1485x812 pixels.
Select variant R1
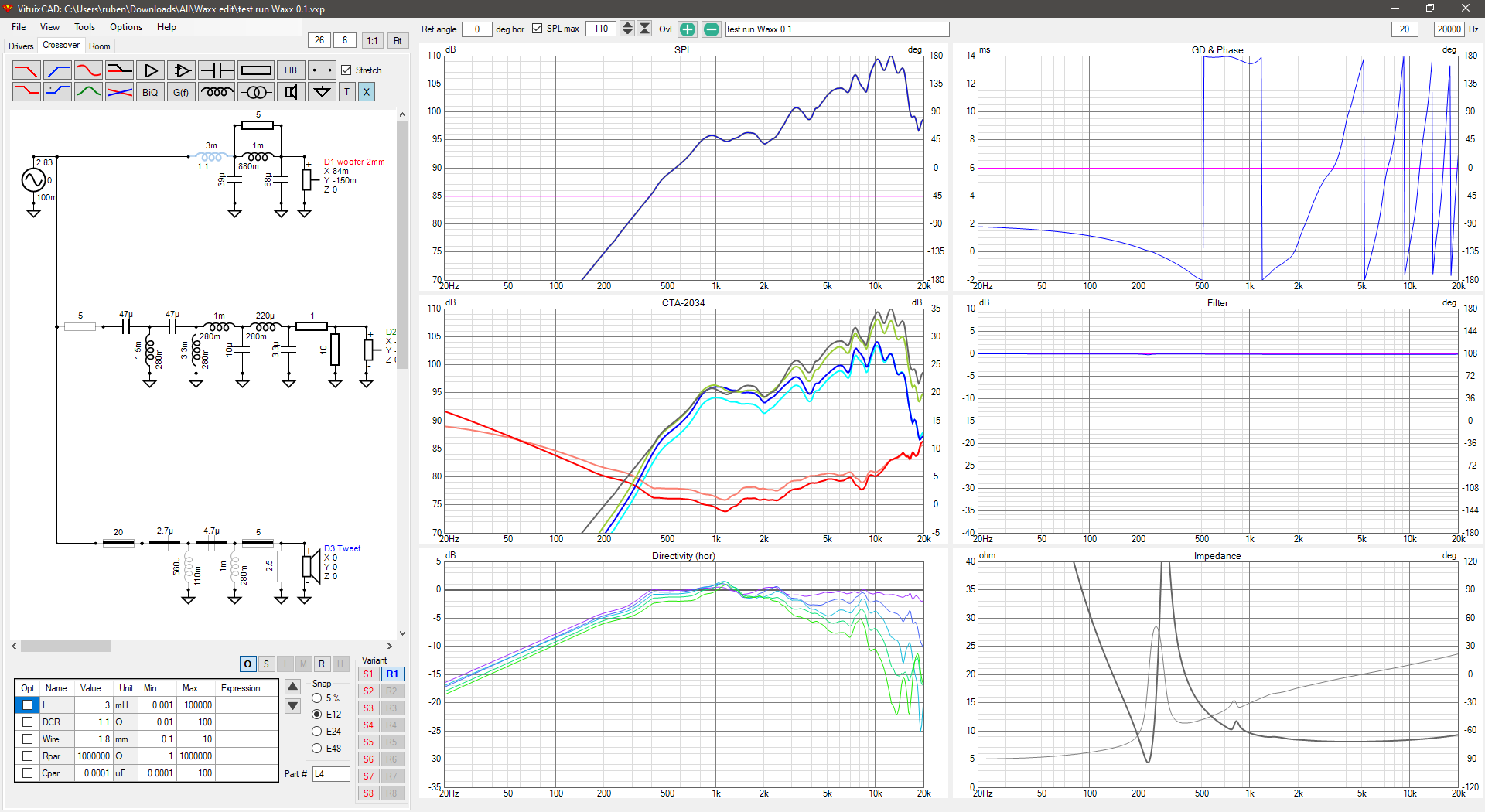tap(392, 674)
